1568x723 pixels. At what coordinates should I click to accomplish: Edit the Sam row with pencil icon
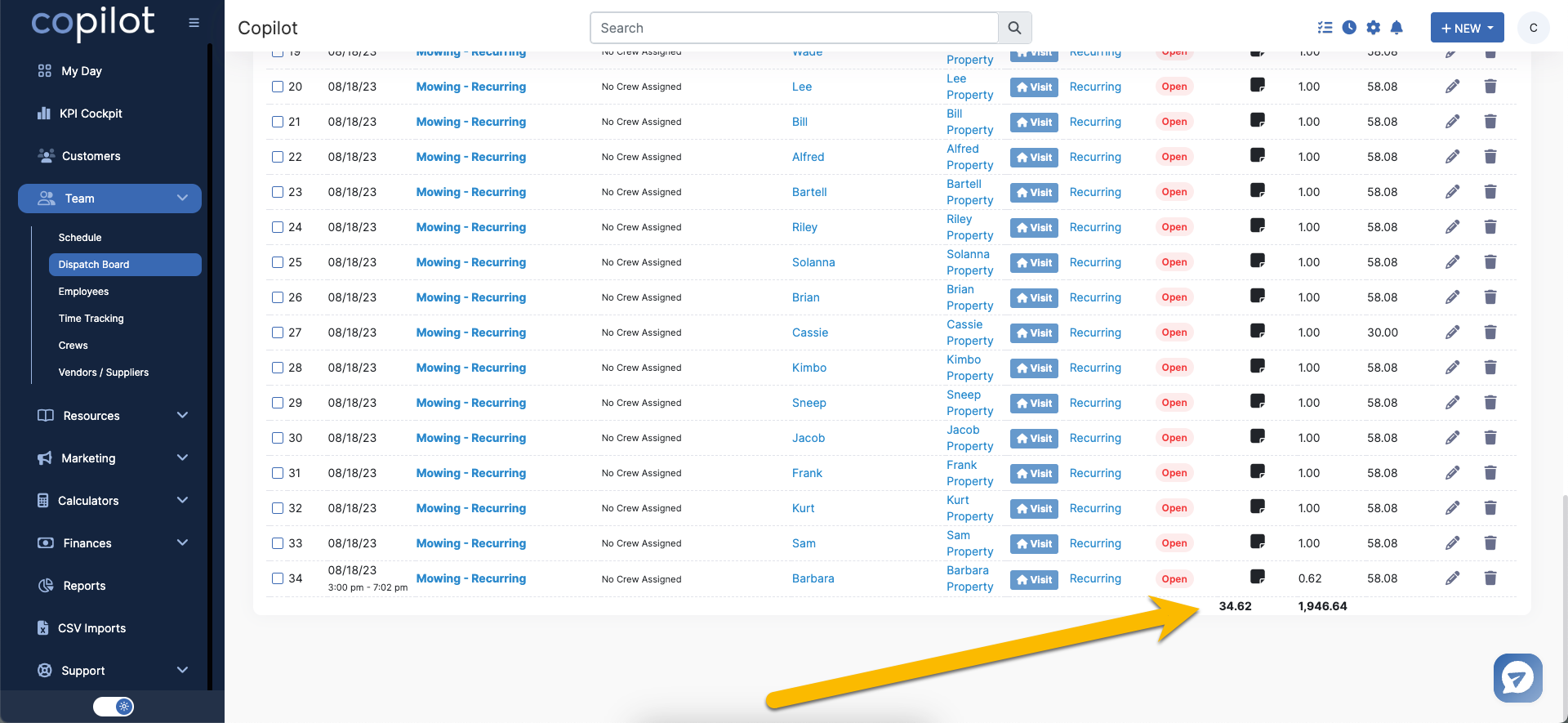[x=1452, y=543]
